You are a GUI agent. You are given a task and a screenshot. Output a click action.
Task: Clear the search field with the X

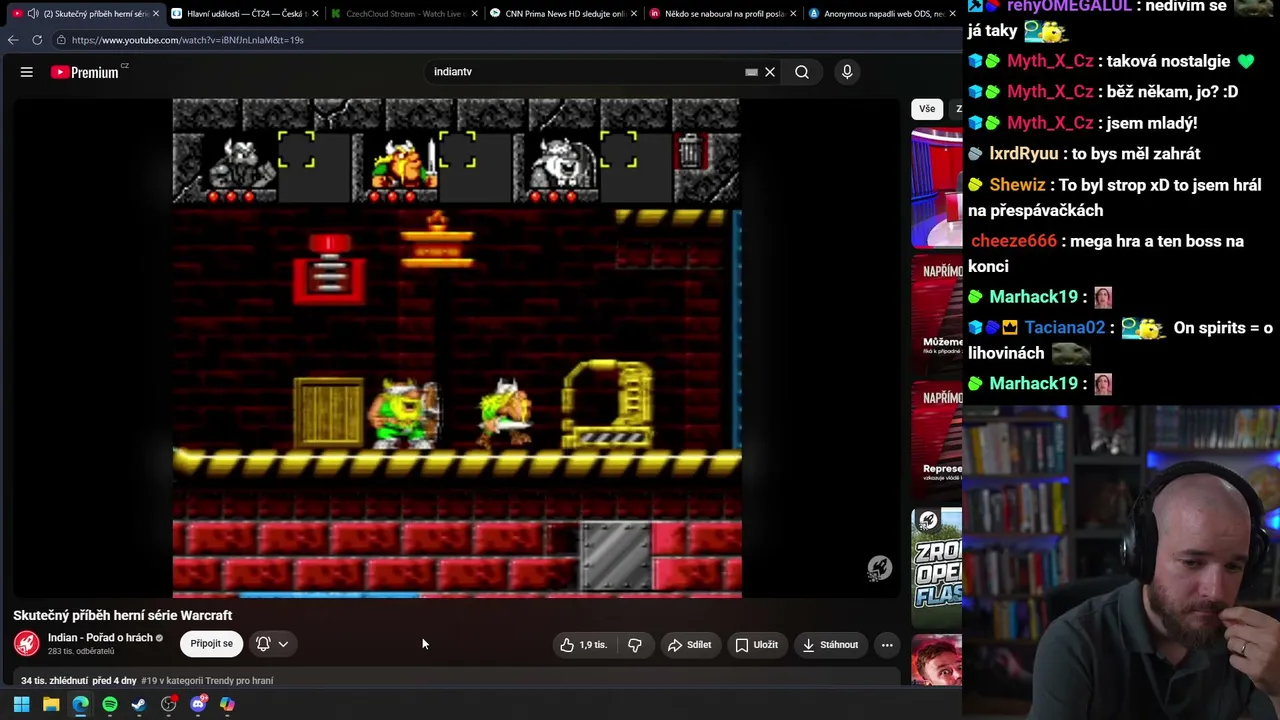[770, 72]
